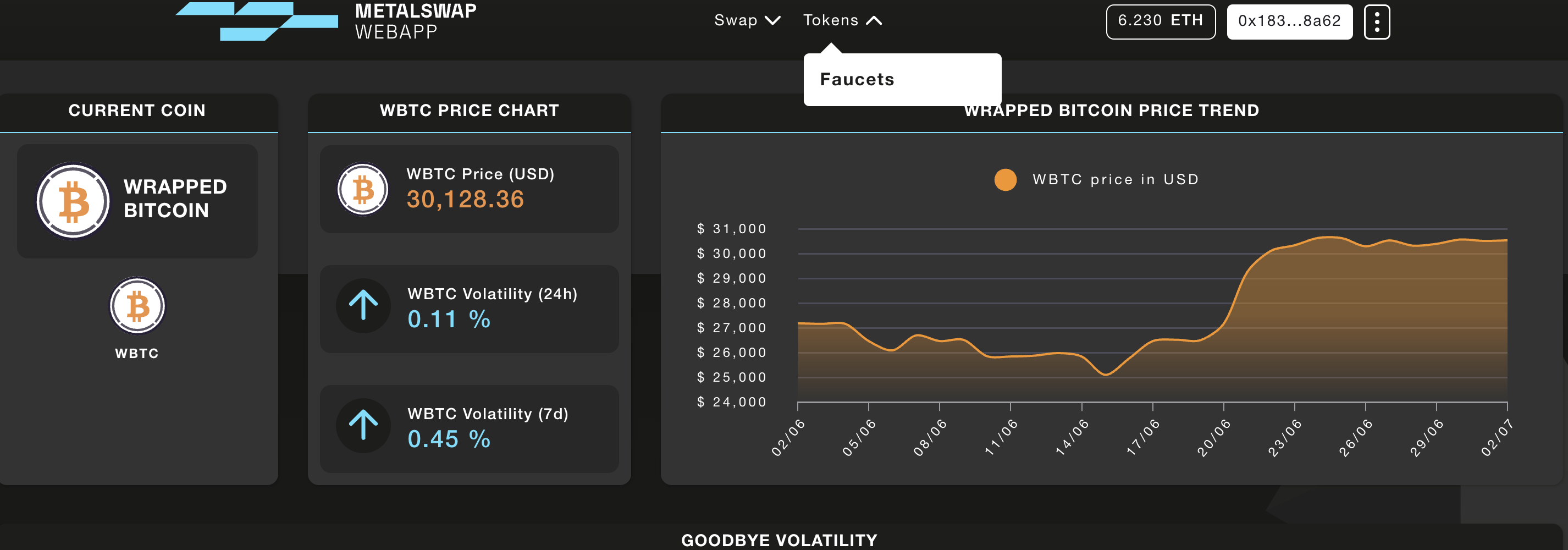Click the large Wrapped Bitcoin coin icon

point(73,200)
